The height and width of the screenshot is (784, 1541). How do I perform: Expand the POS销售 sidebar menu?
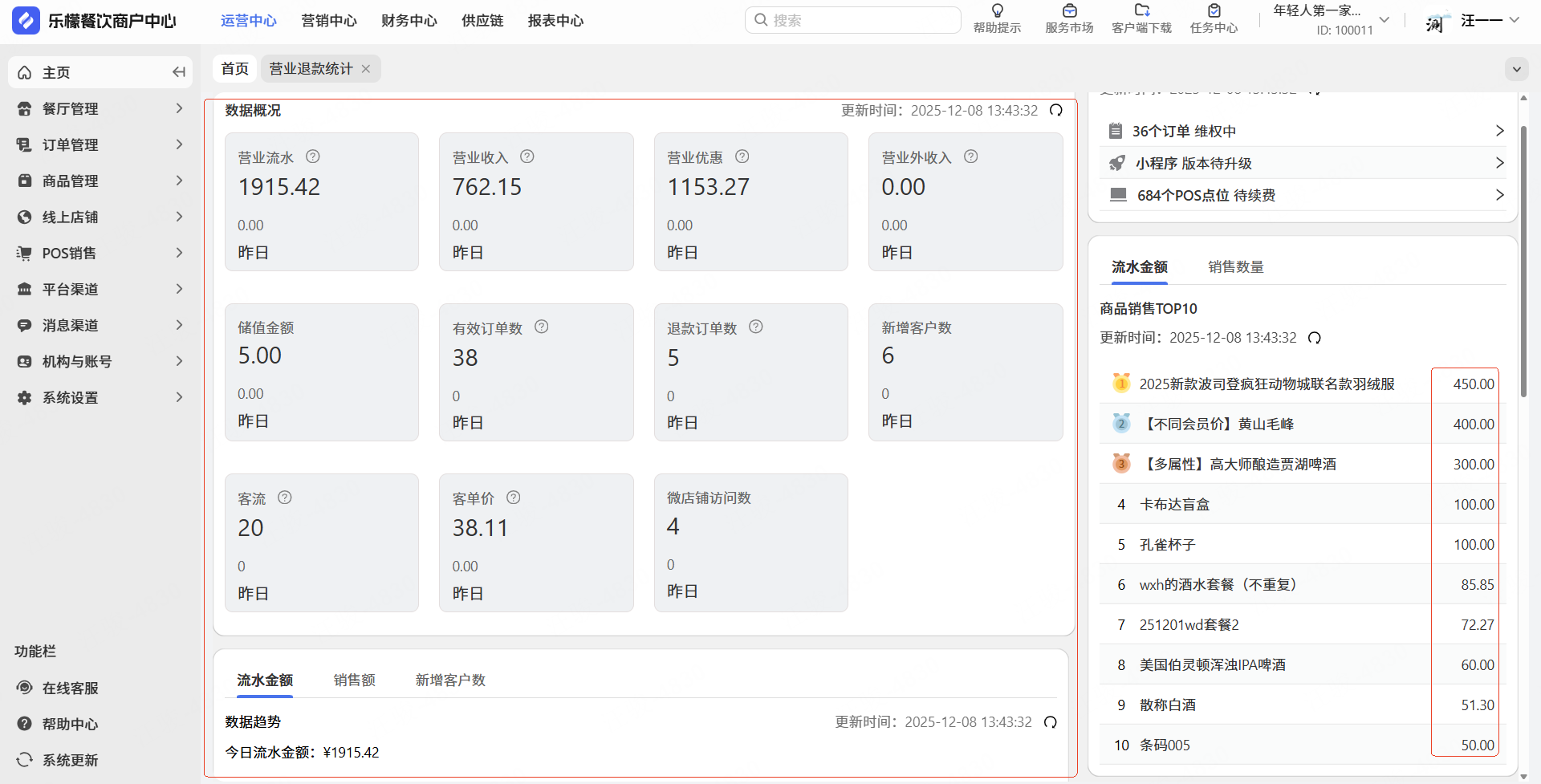click(x=100, y=253)
